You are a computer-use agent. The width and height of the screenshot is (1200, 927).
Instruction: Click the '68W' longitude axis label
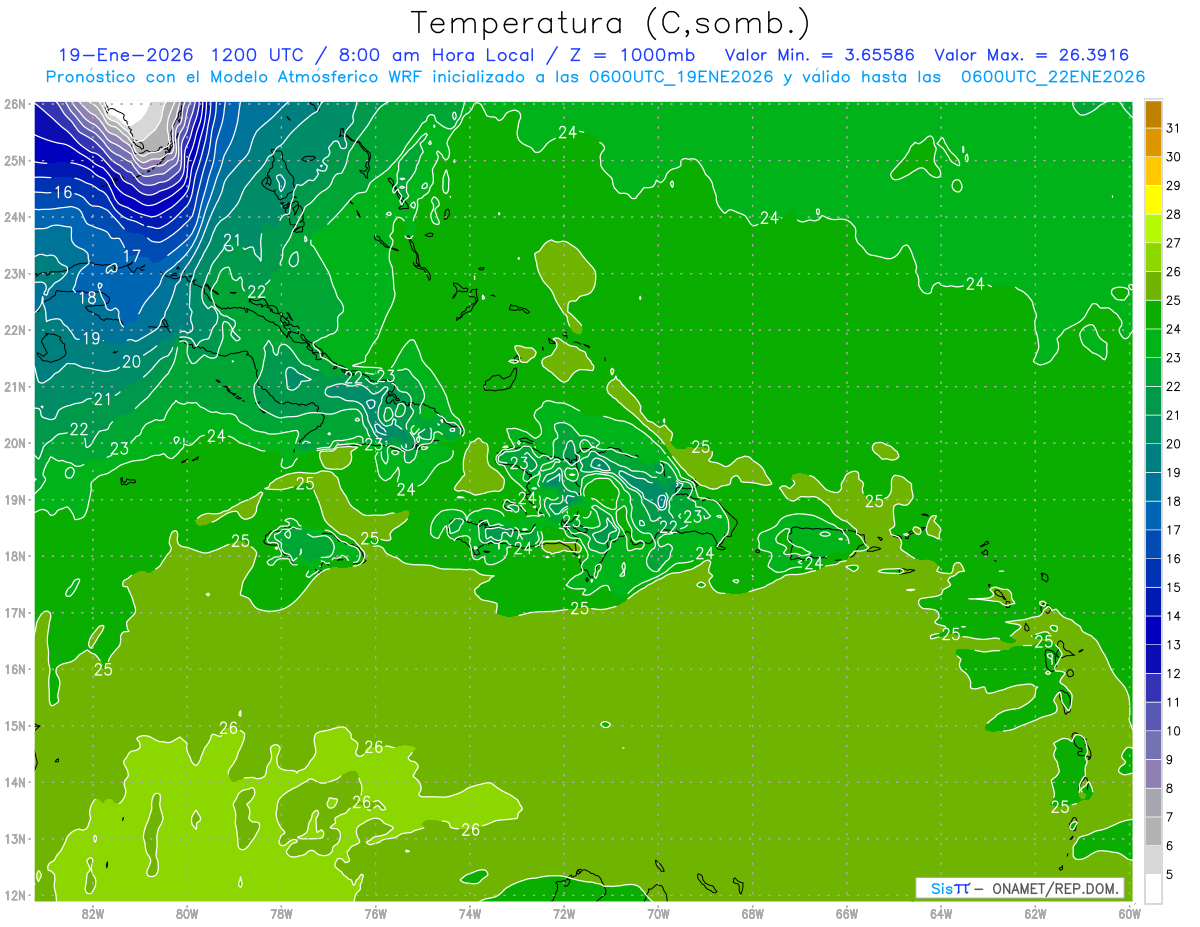(x=753, y=913)
